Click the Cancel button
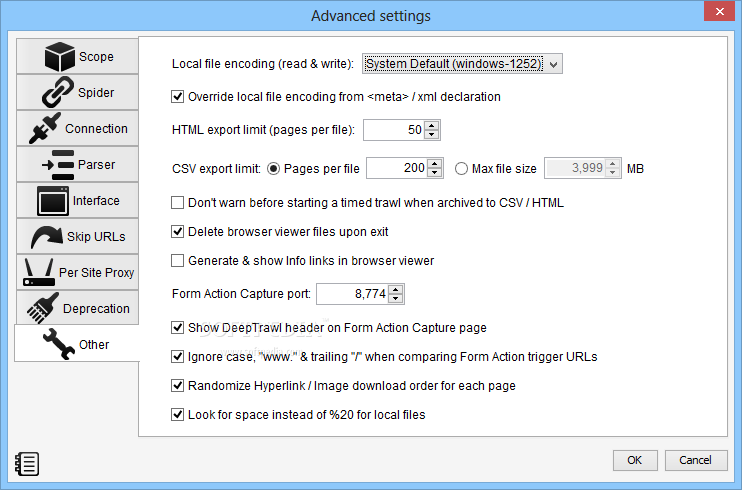 [x=696, y=460]
